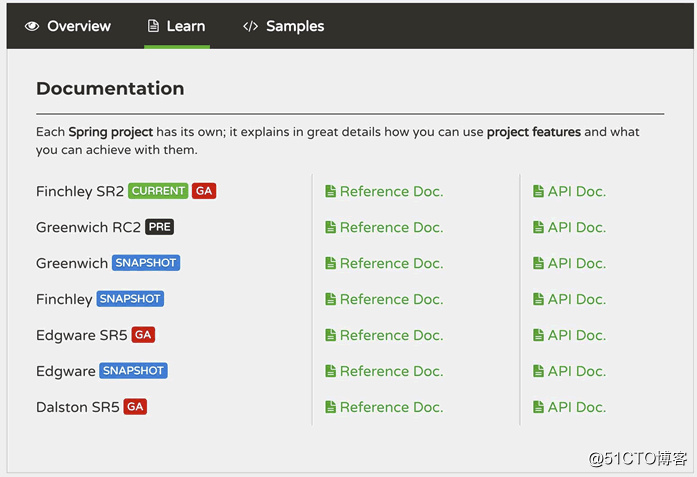Open Reference Doc. for Finchley SR2
This screenshot has width=697, height=477.
pyautogui.click(x=384, y=191)
